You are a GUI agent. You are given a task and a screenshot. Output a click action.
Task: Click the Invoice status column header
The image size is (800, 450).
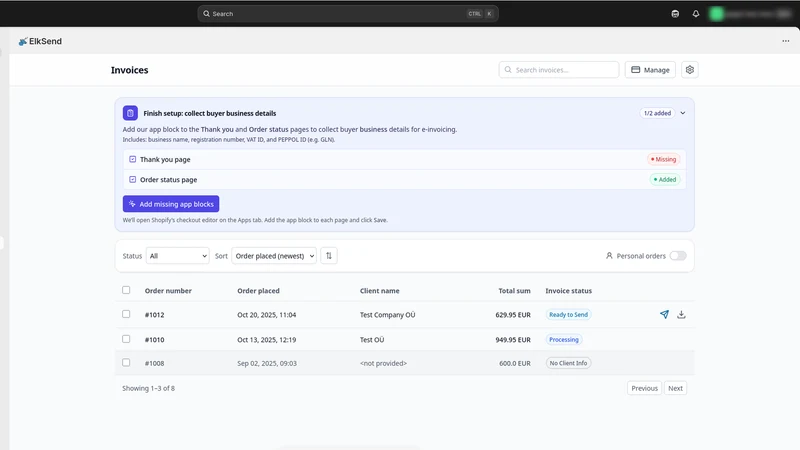568,291
